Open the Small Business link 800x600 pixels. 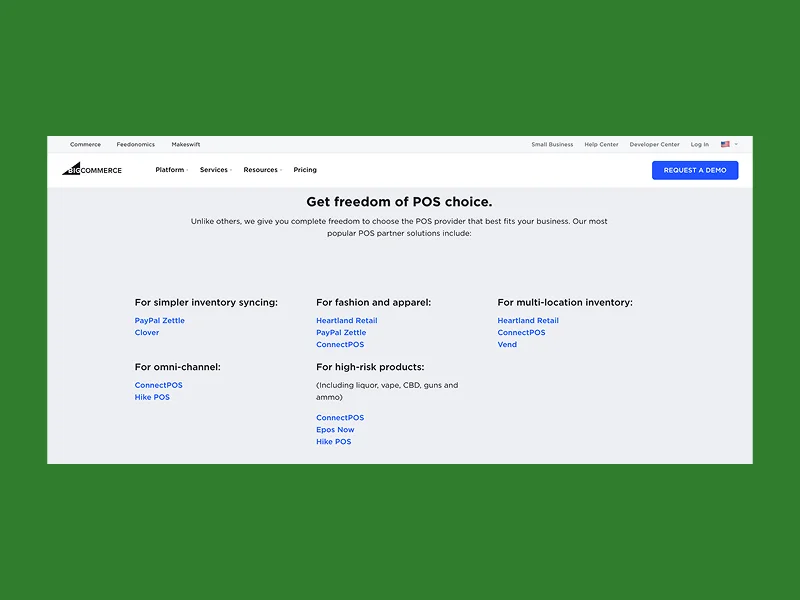552,145
